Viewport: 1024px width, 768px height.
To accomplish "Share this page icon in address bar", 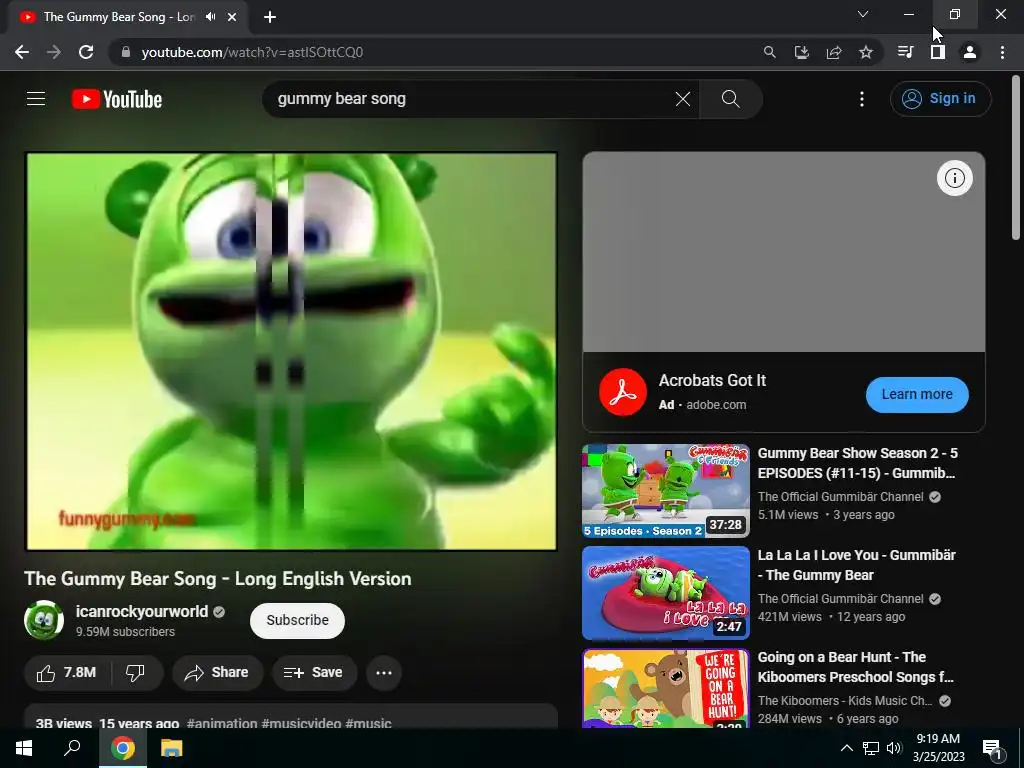I will pos(834,52).
